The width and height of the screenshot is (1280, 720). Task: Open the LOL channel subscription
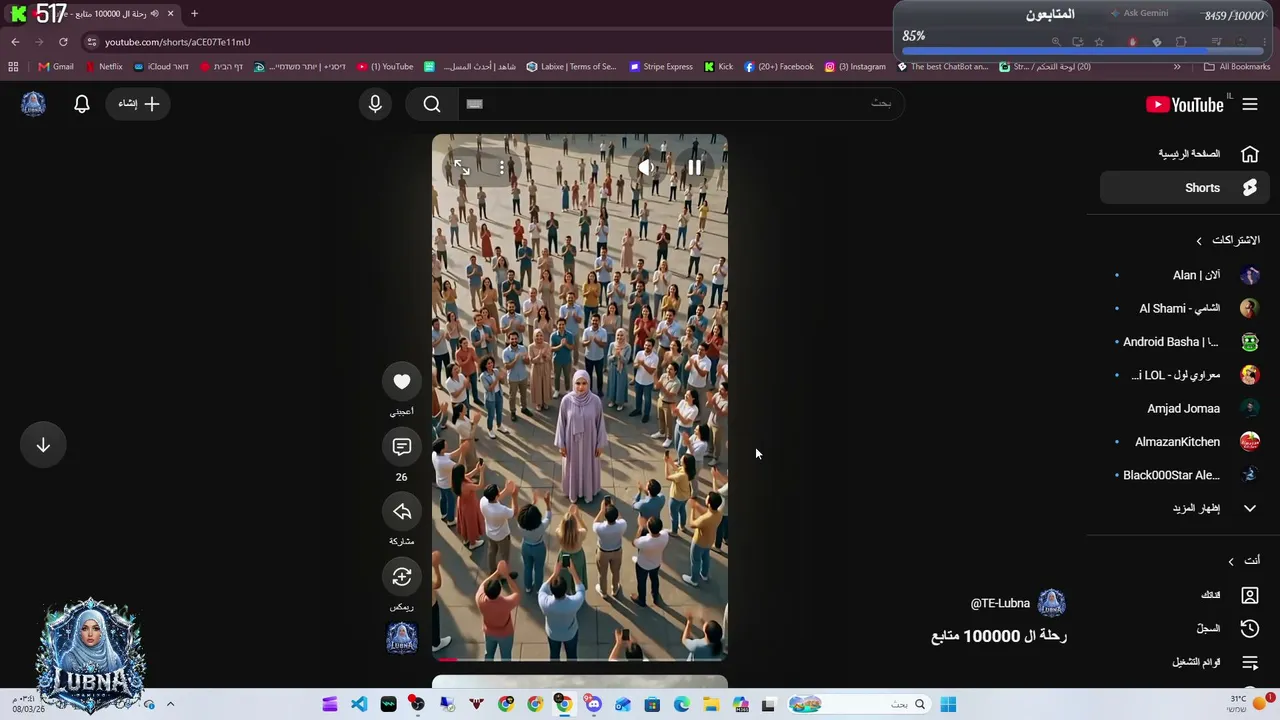pyautogui.click(x=1185, y=375)
